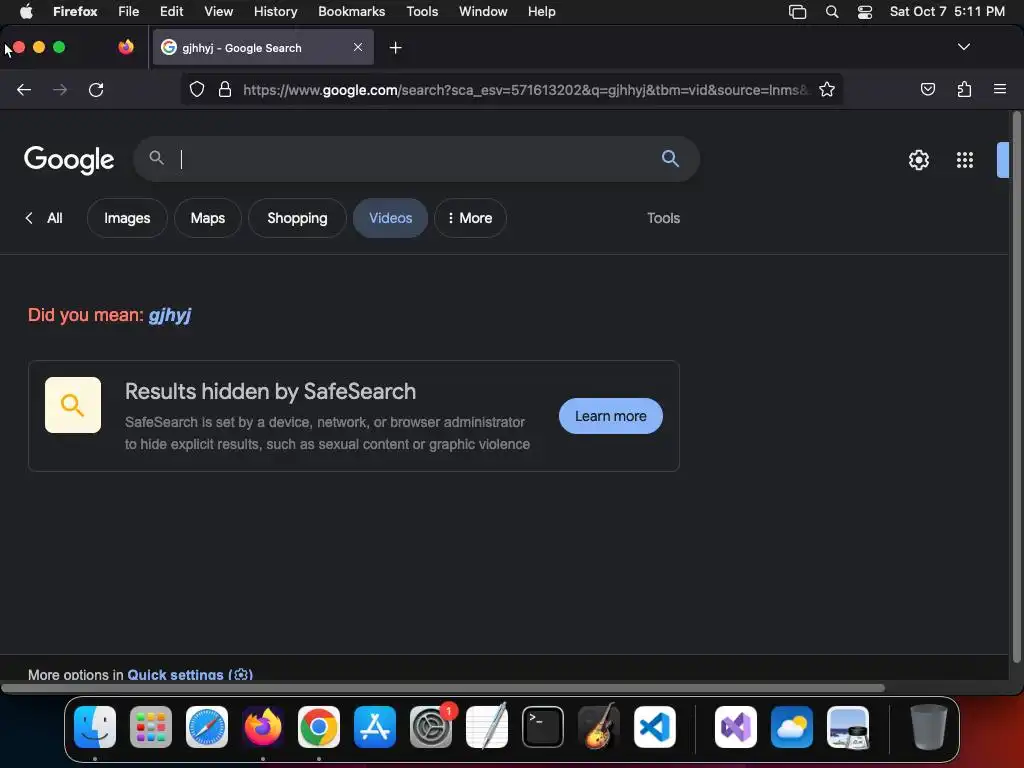
Task: Click the horizontal page scrollbar
Action: 443,688
